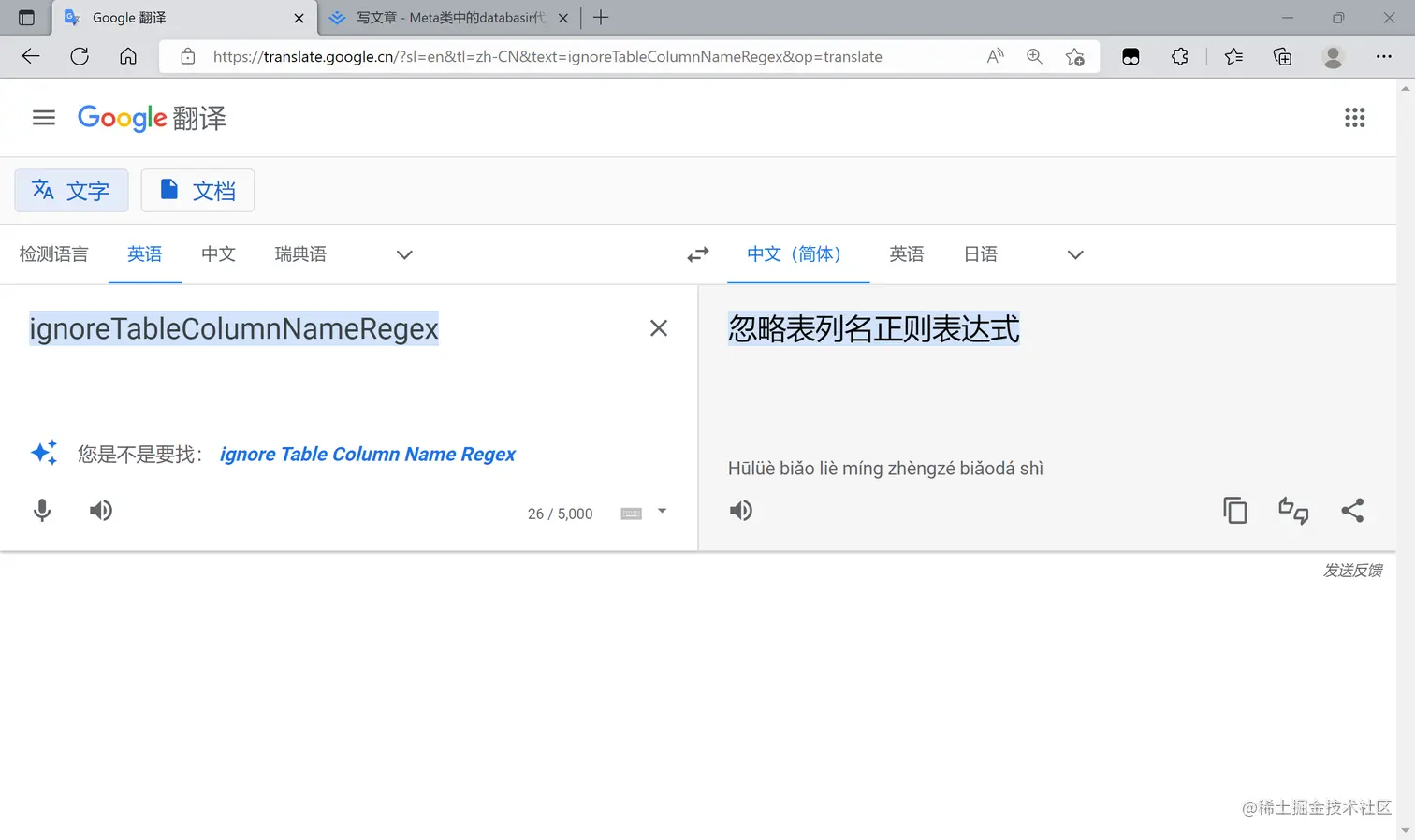
Task: Listen to the translated Chinese text
Action: click(741, 511)
